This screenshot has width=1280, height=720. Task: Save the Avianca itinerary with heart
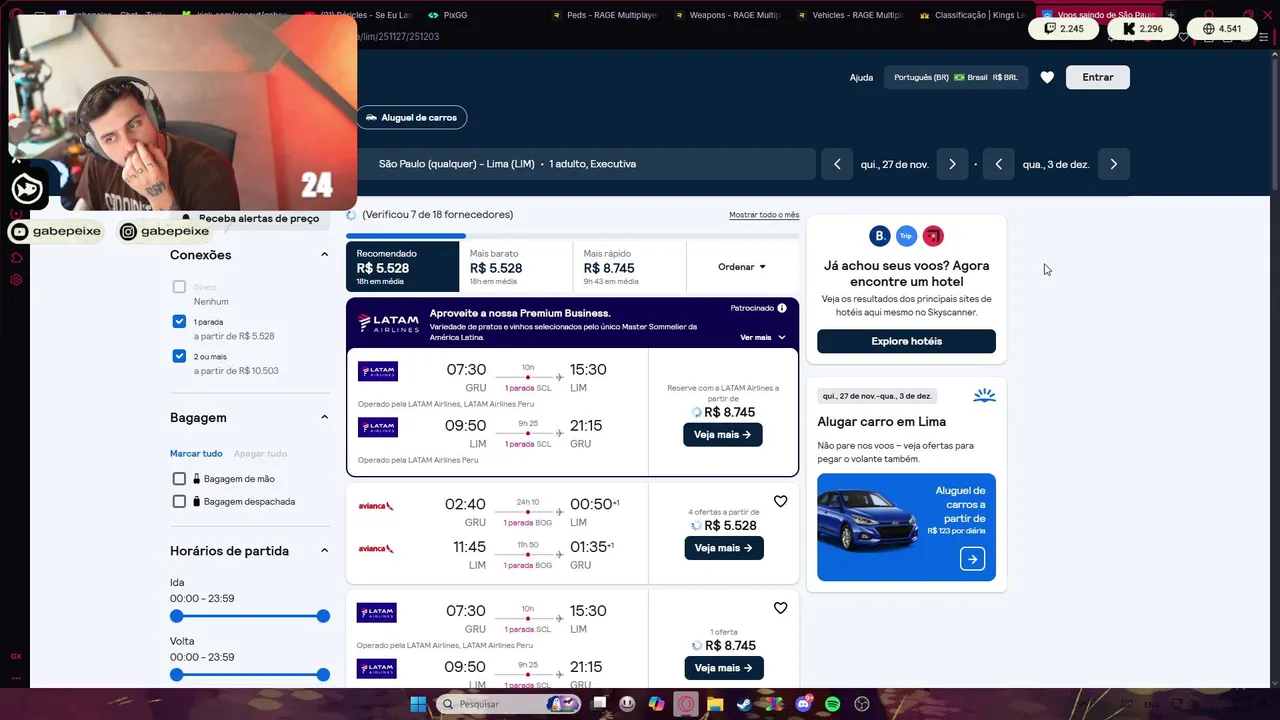(x=781, y=501)
